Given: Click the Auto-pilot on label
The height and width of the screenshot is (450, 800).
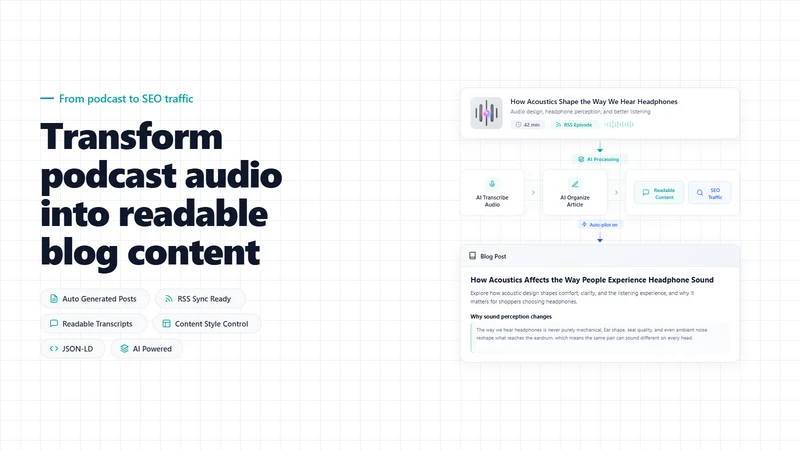Looking at the screenshot, I should [x=600, y=224].
